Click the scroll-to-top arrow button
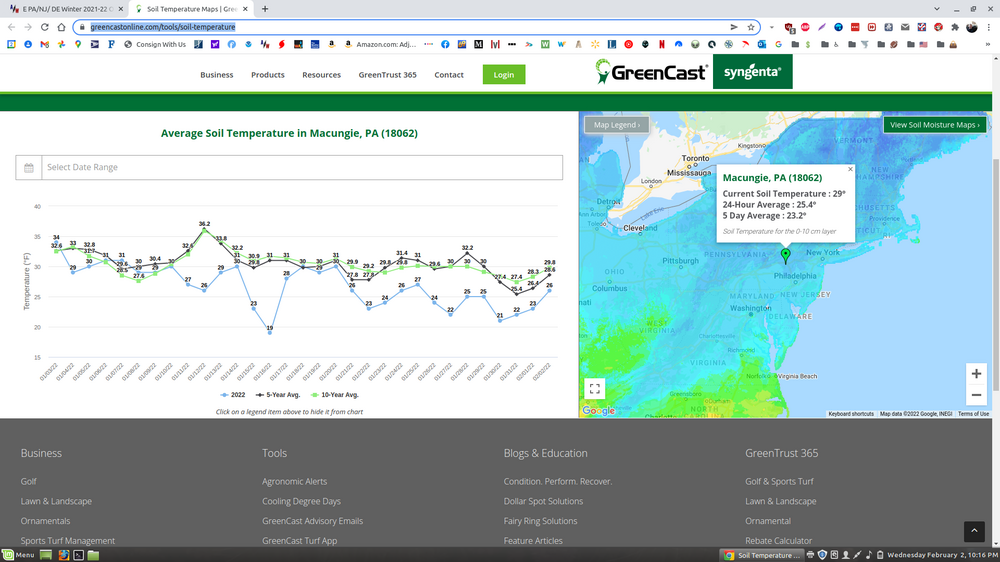 coord(974,532)
